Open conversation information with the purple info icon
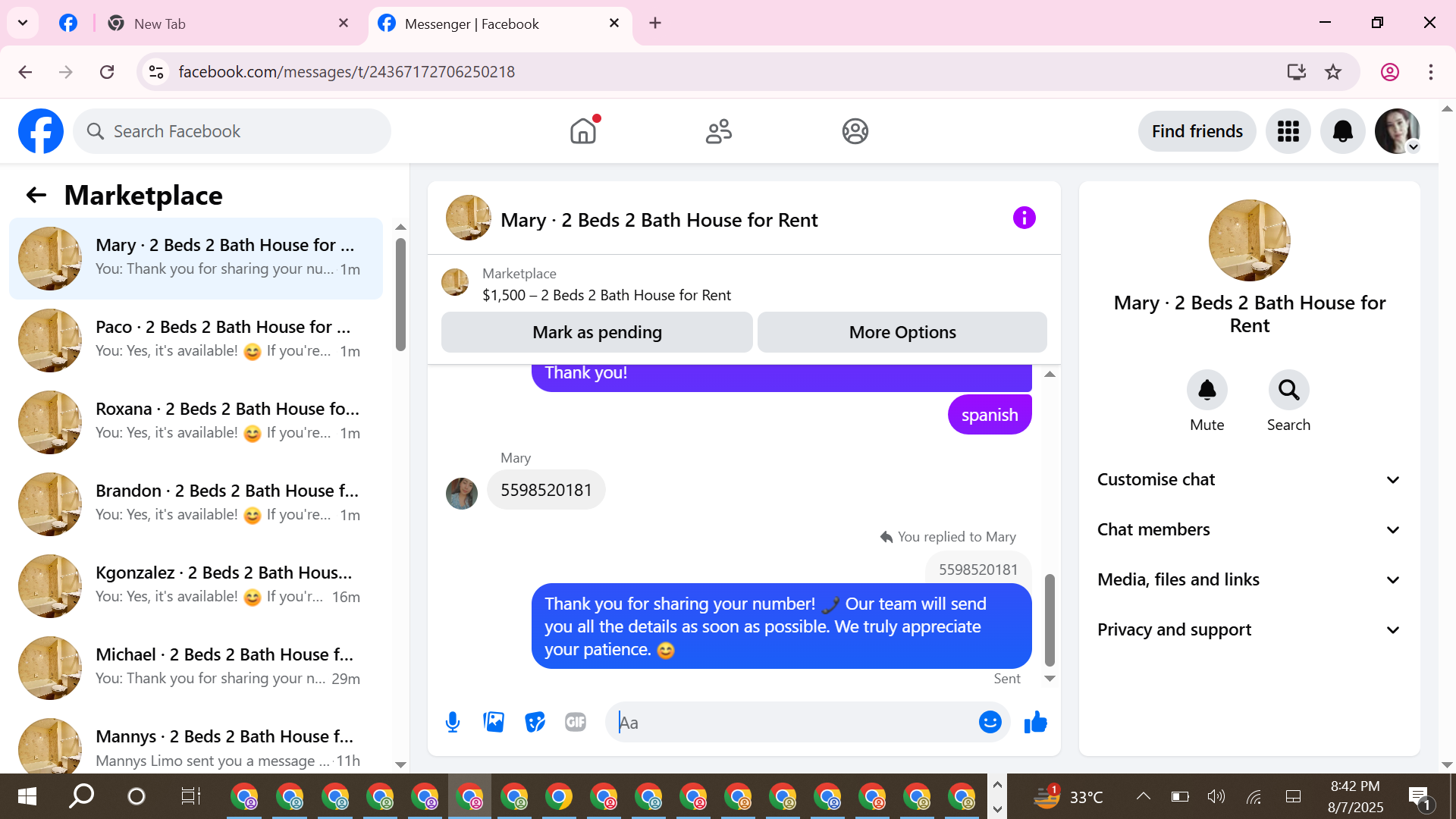This screenshot has width=1456, height=819. point(1024,218)
